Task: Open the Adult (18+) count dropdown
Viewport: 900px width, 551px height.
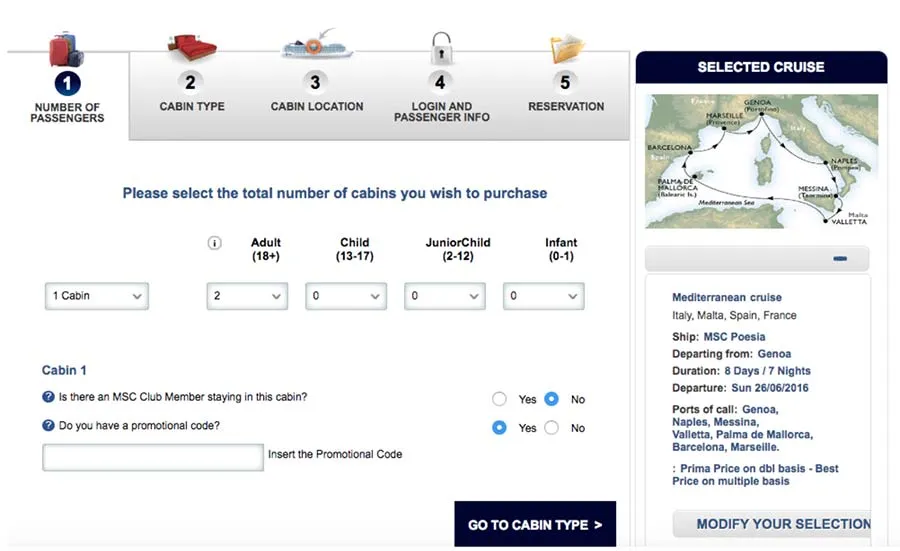Action: coord(247,296)
